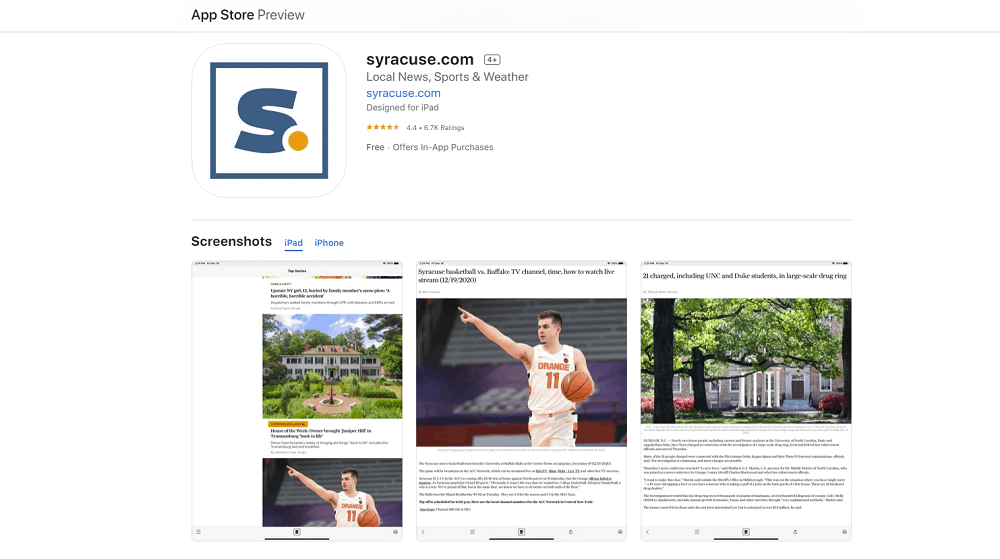Image resolution: width=1000 pixels, height=559 pixels.
Task: Click the 4+ age rating badge
Action: point(492,60)
